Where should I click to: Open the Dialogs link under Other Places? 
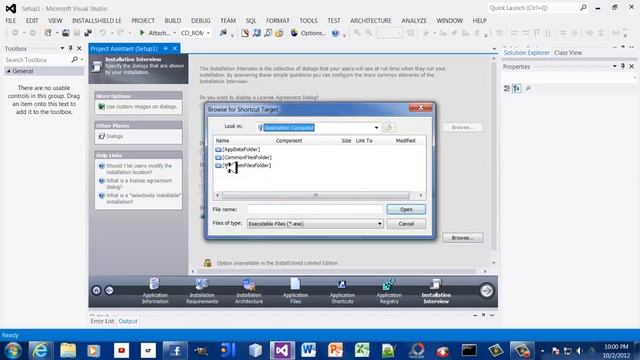(115, 136)
